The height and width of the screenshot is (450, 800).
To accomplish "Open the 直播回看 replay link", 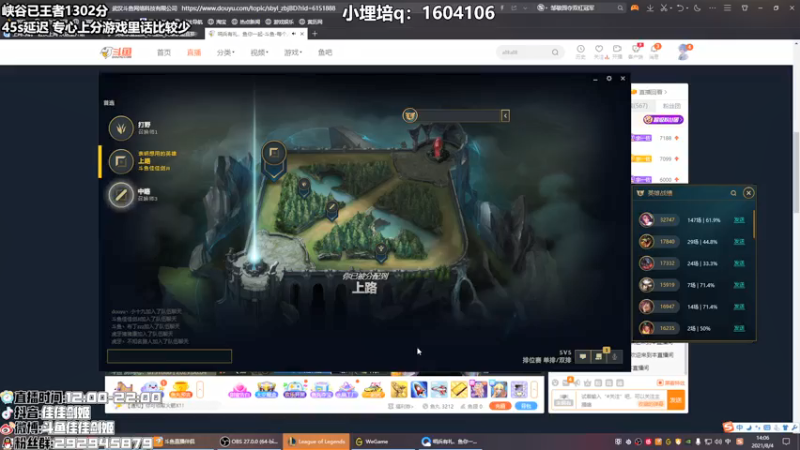I will point(651,92).
